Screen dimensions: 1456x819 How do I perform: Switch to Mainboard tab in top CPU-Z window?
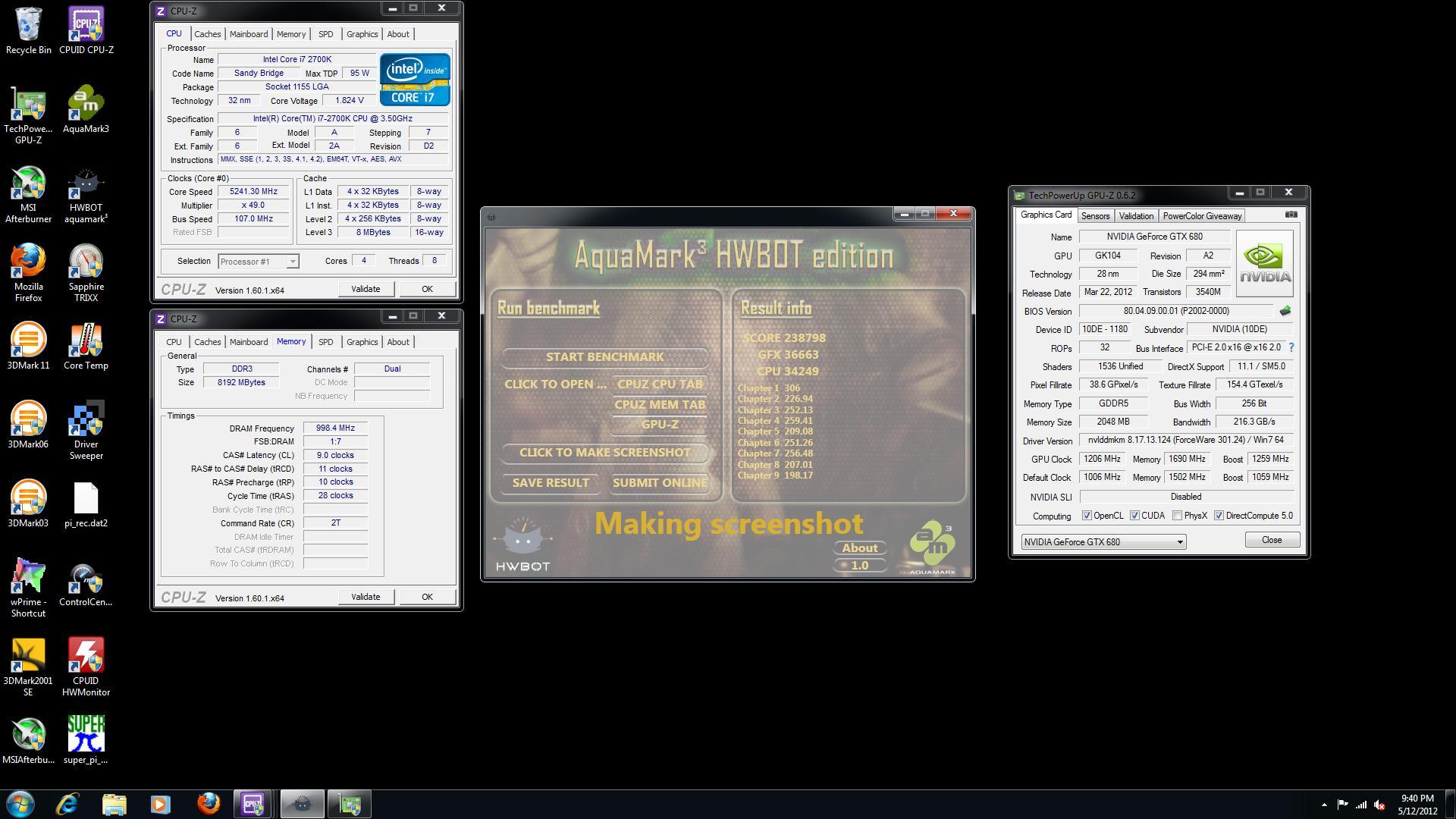[x=249, y=34]
